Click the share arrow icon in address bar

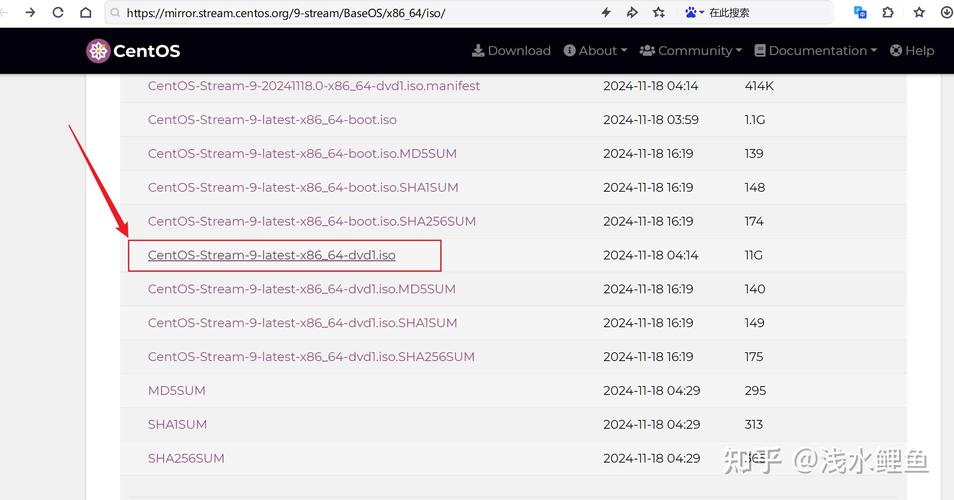[632, 12]
